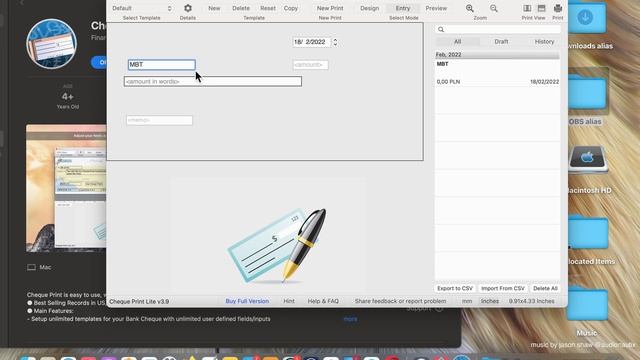Click the cheque and pen illustration

[x=277, y=246]
